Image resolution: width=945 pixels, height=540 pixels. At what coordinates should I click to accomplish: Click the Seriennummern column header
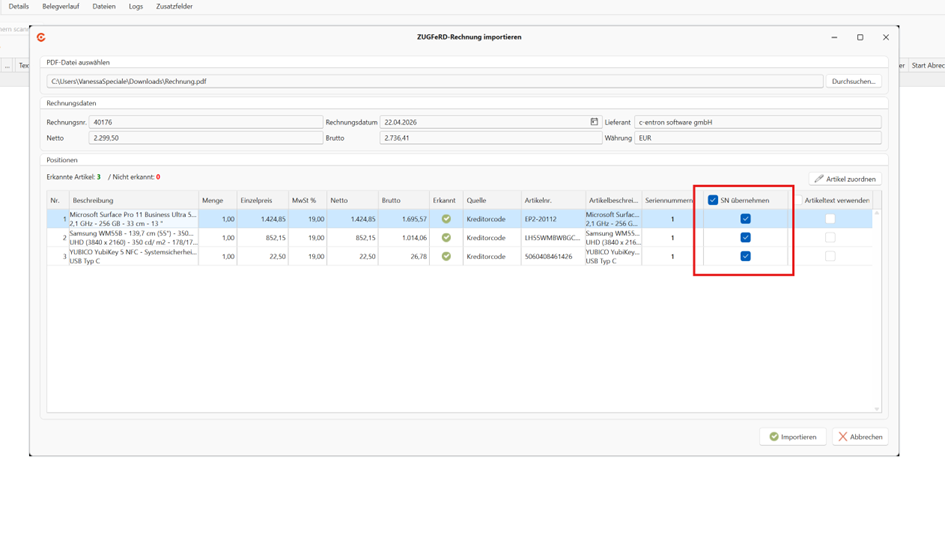(668, 200)
